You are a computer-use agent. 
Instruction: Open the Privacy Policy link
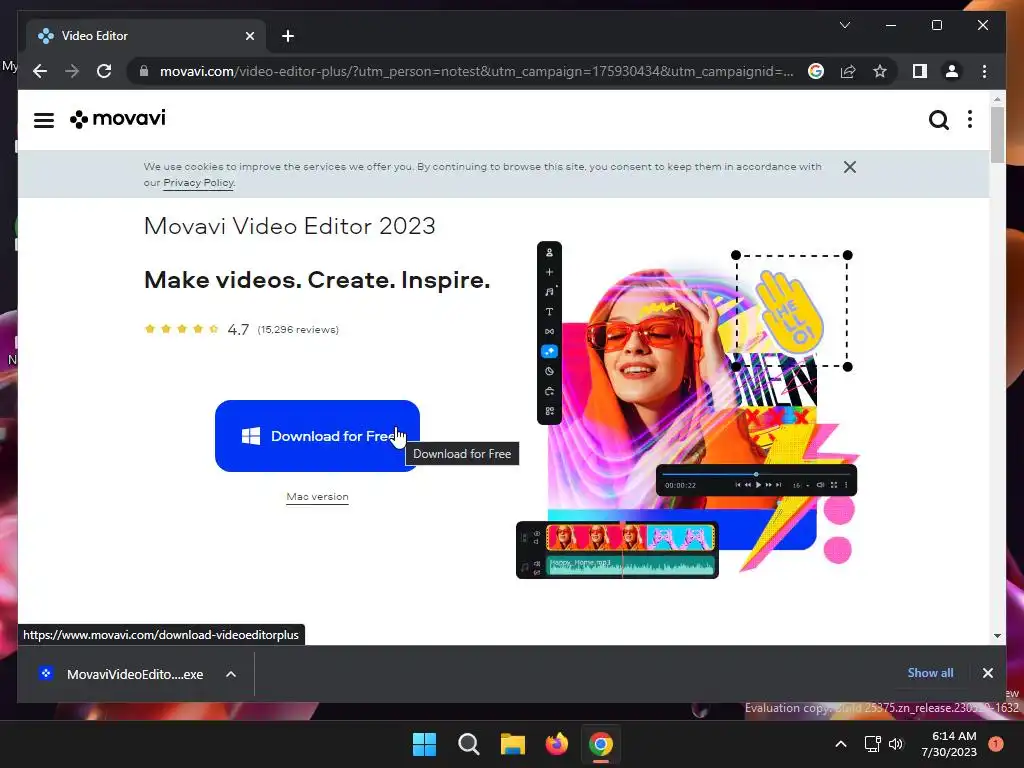point(198,183)
